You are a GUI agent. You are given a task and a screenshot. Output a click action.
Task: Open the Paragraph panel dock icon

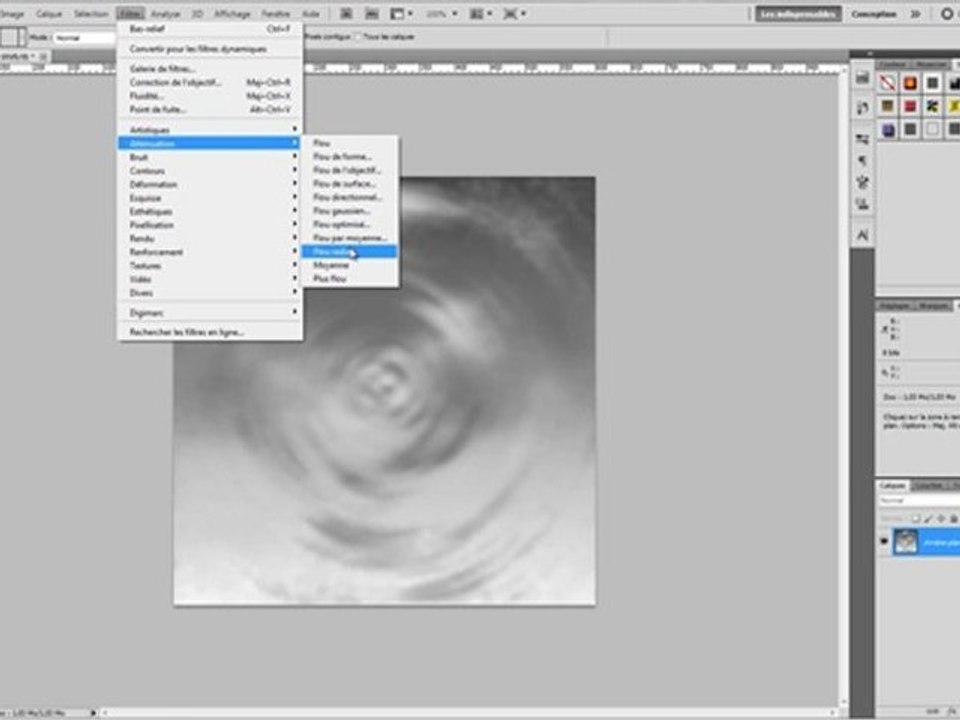click(x=862, y=160)
